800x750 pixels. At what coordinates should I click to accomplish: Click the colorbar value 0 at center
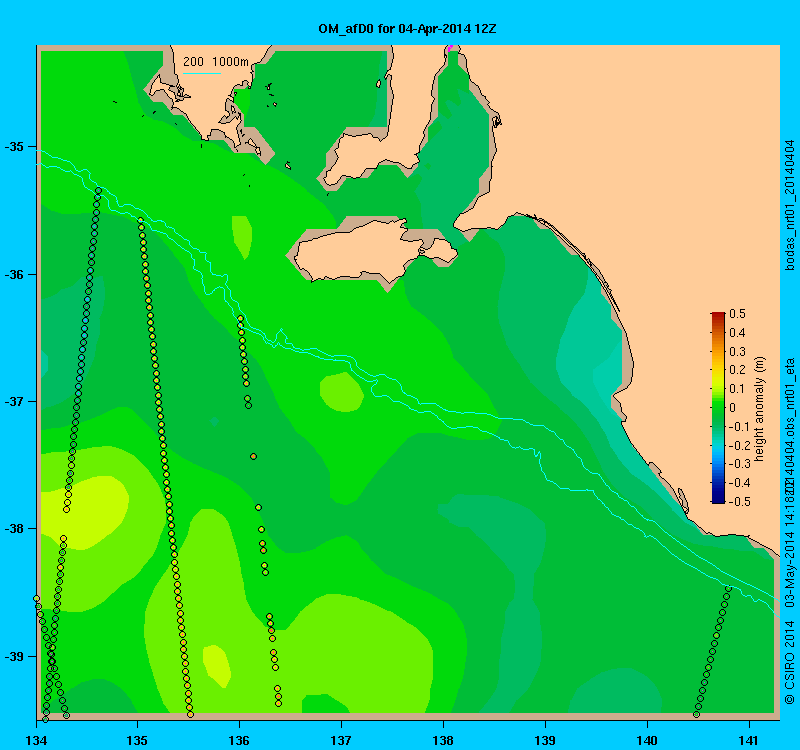pos(733,408)
